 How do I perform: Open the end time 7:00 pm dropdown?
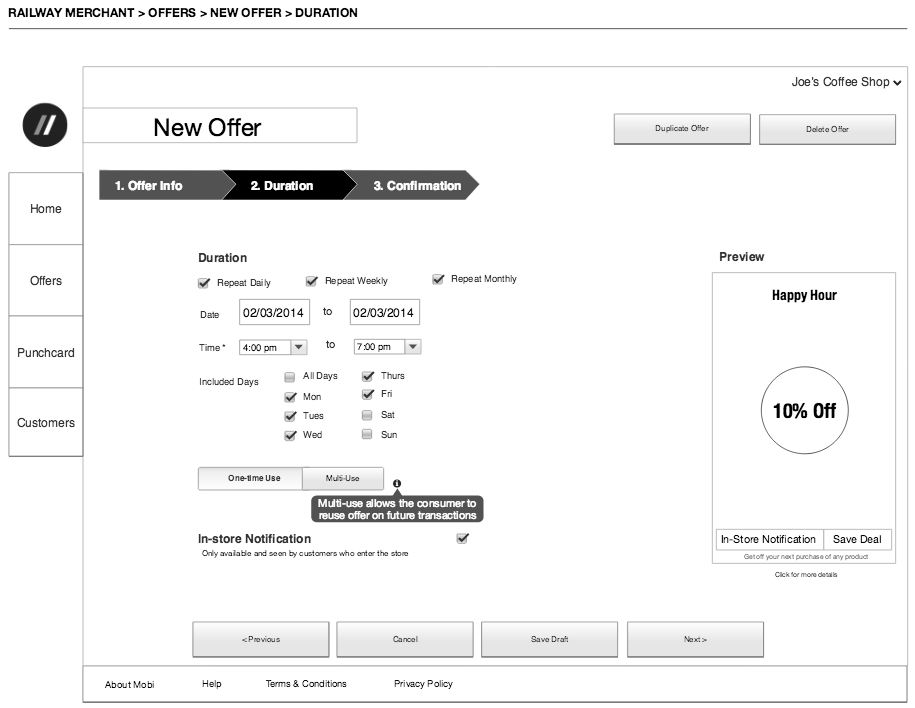click(412, 347)
